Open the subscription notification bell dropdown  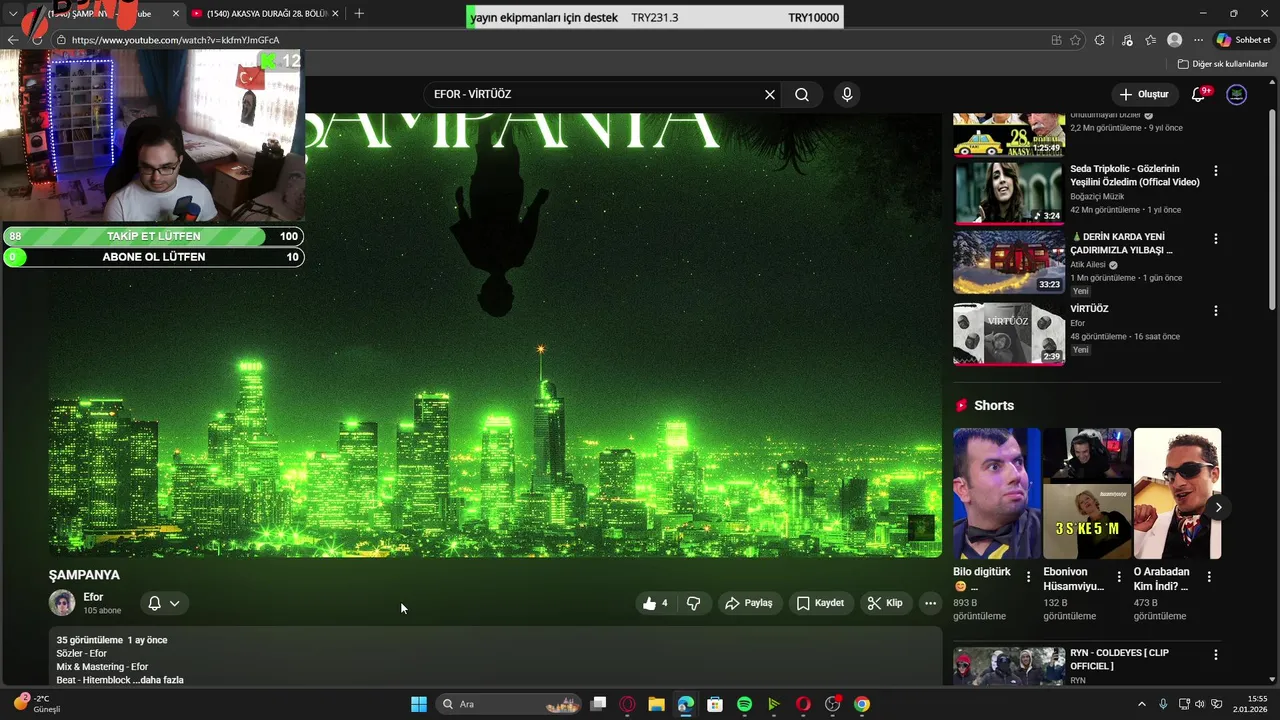[163, 603]
